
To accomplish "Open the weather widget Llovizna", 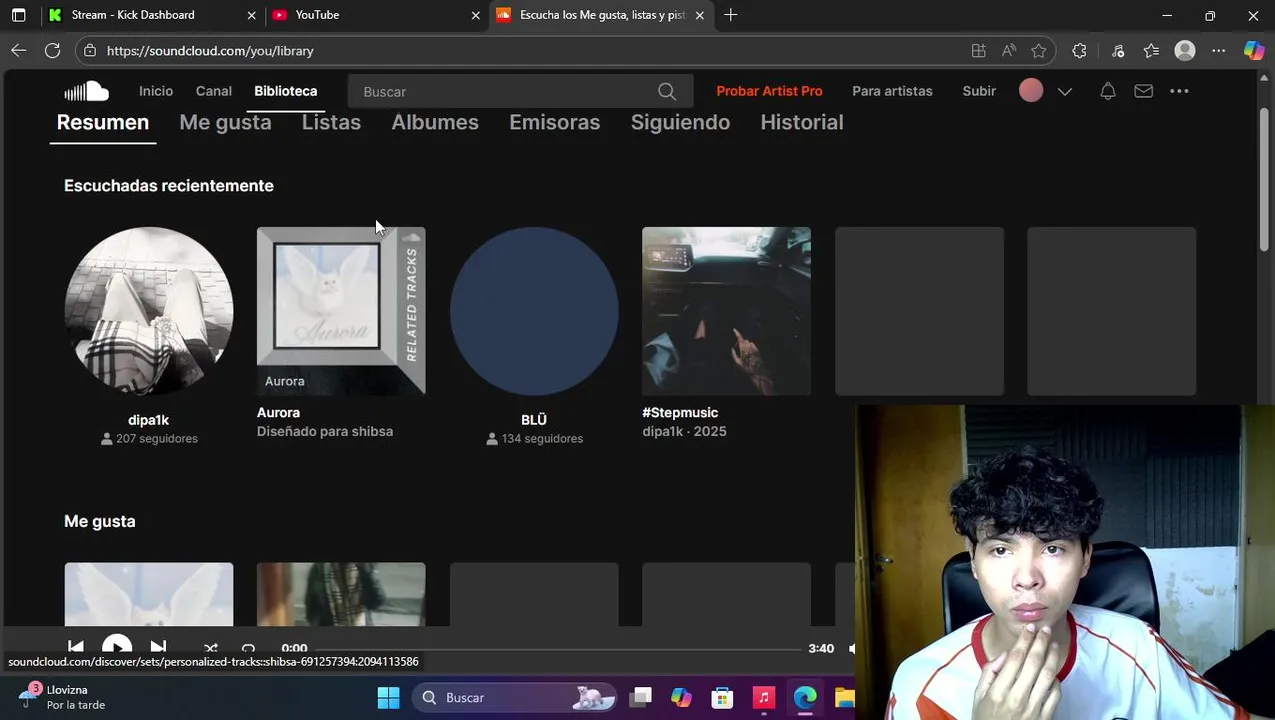I will coord(62,697).
